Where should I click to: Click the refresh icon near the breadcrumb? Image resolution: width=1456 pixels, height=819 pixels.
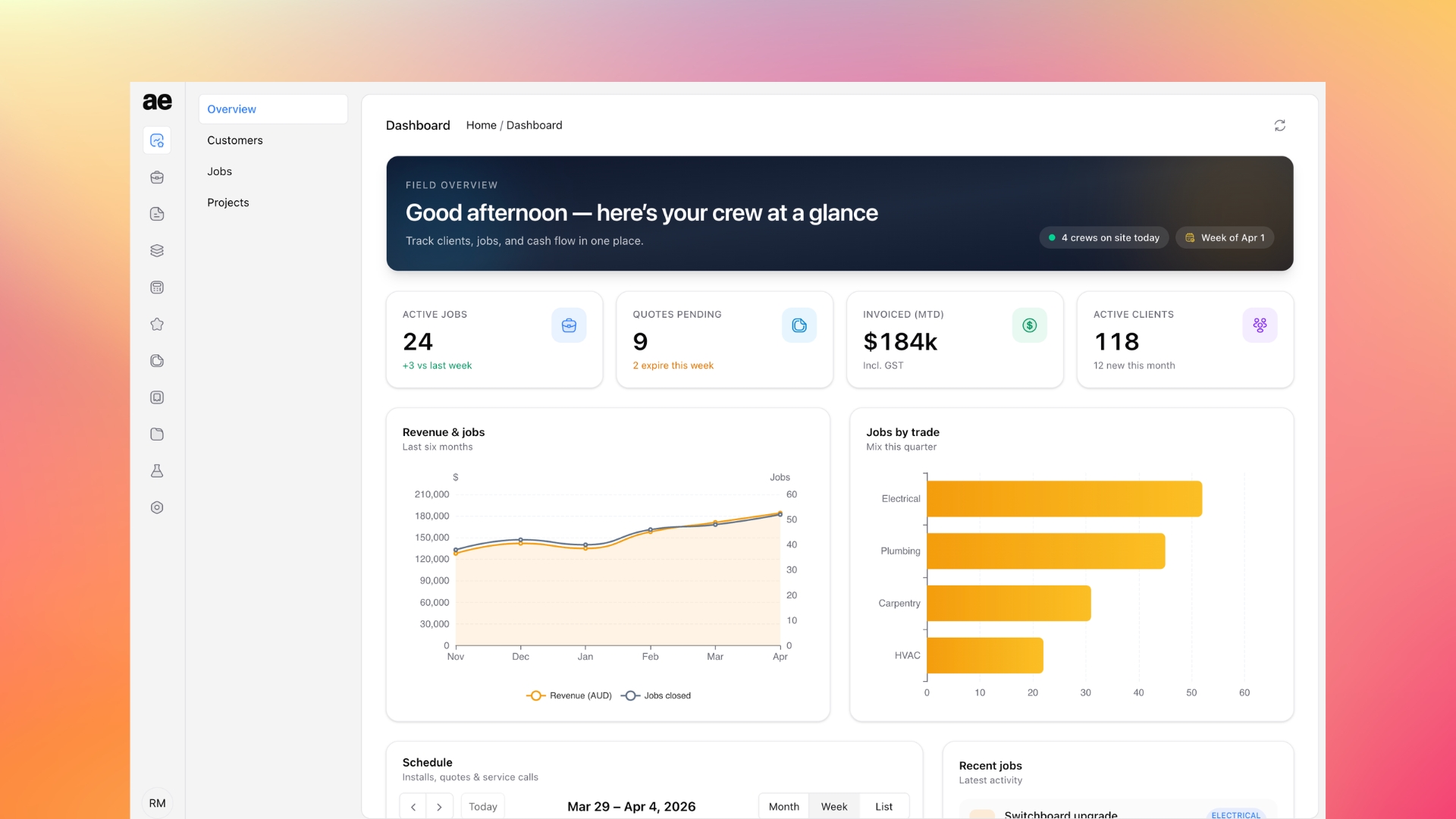[x=1280, y=125]
